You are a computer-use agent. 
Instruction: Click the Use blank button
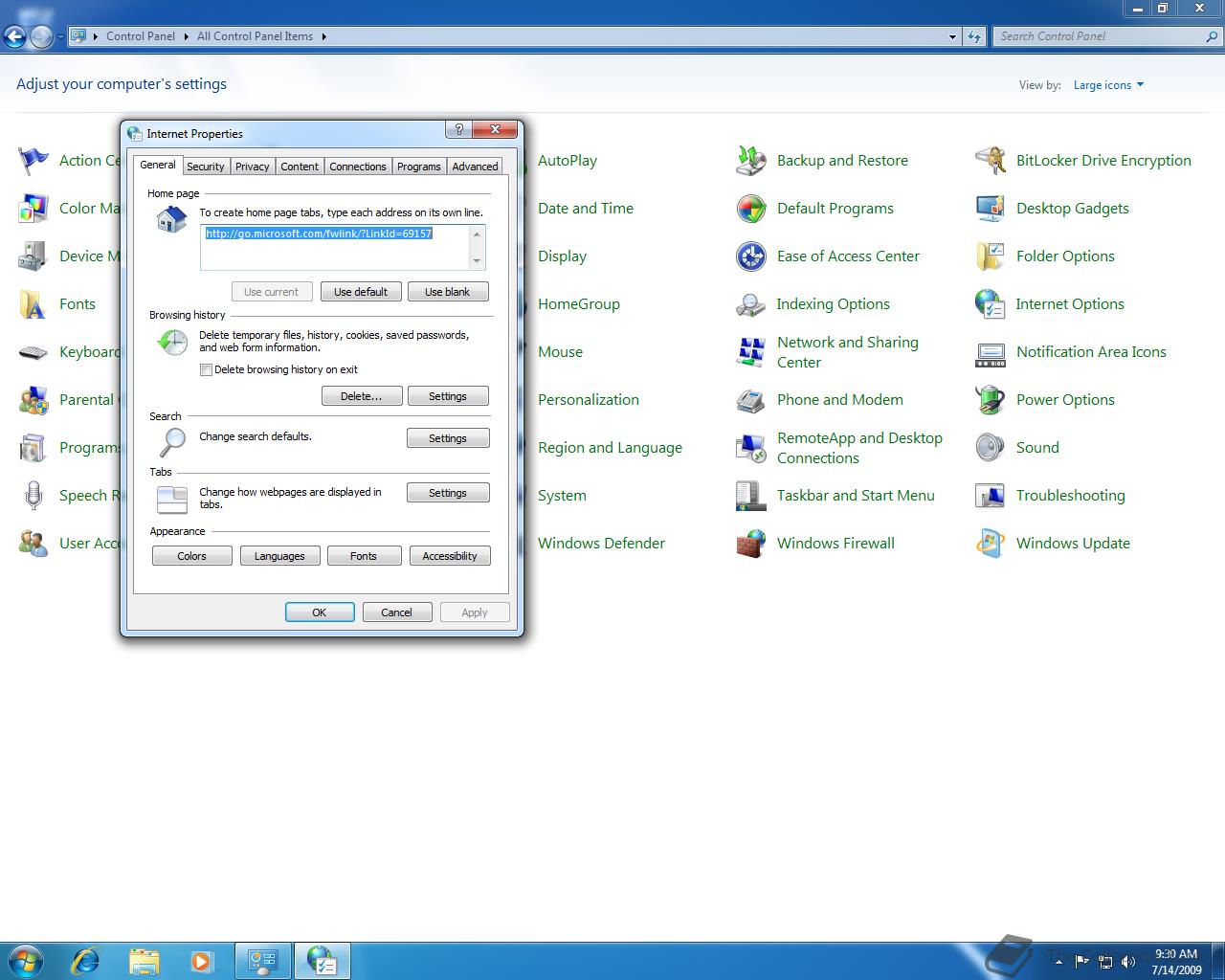(x=448, y=292)
